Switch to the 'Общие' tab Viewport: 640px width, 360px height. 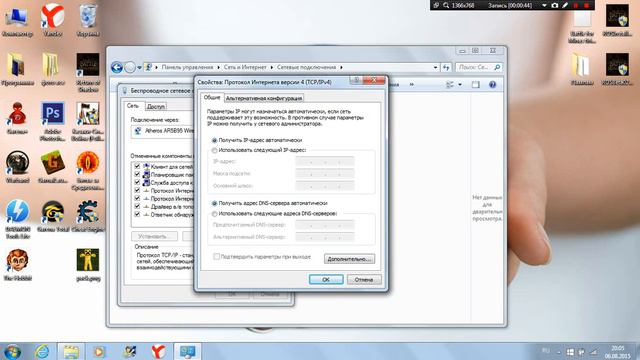coord(212,98)
